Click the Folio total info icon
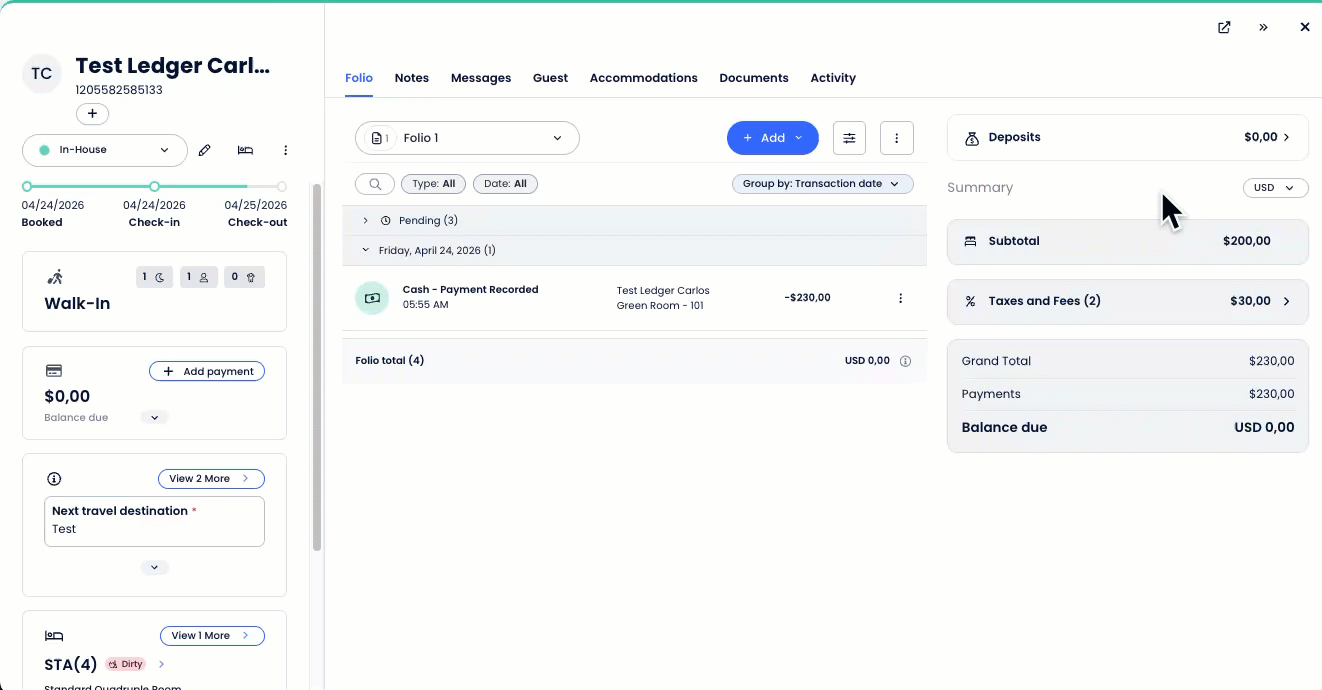1322x690 pixels. tap(905, 361)
